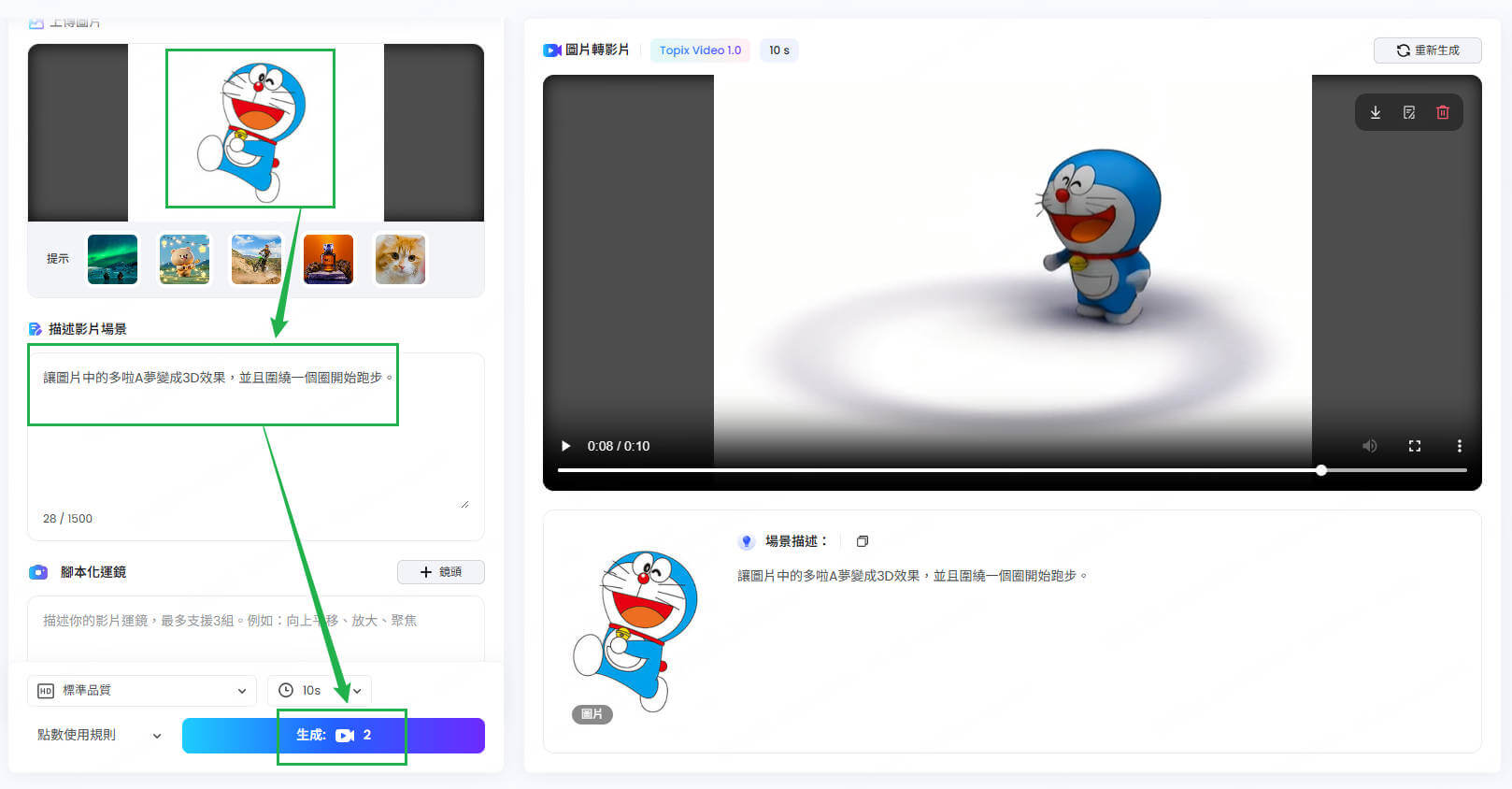Click the 重新生成 regenerate button
Image resolution: width=1512 pixels, height=789 pixels.
point(1427,50)
